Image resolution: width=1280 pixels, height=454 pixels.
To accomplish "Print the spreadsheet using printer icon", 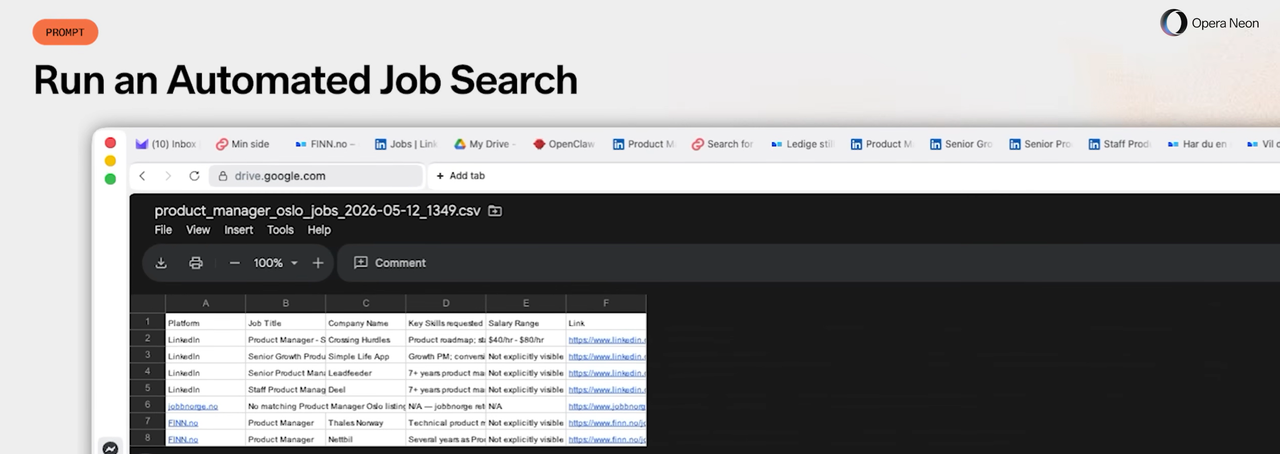I will tap(196, 263).
